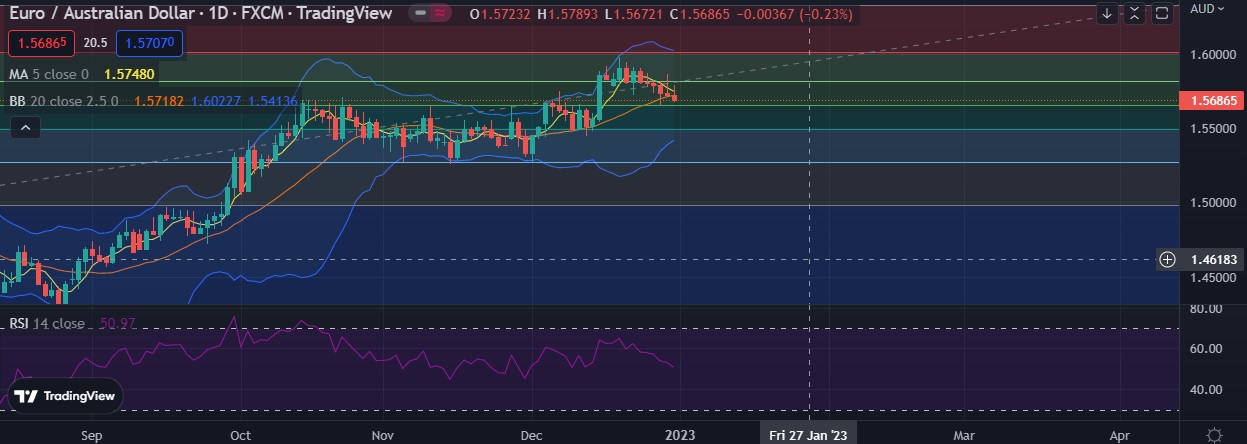Click the Oct label on the time axis
This screenshot has height=444, width=1247.
240,436
